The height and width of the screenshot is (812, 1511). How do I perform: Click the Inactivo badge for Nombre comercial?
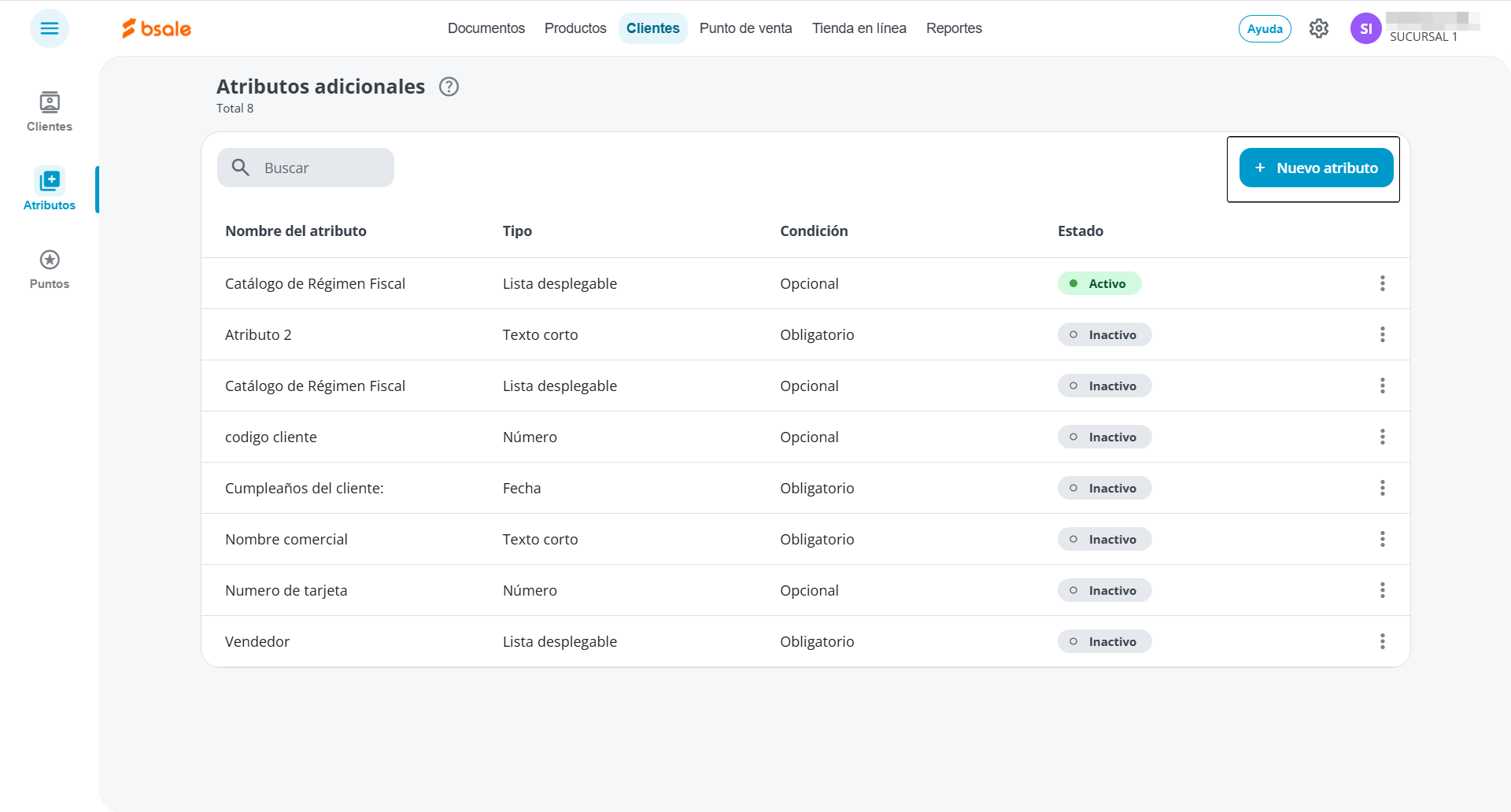pos(1105,539)
